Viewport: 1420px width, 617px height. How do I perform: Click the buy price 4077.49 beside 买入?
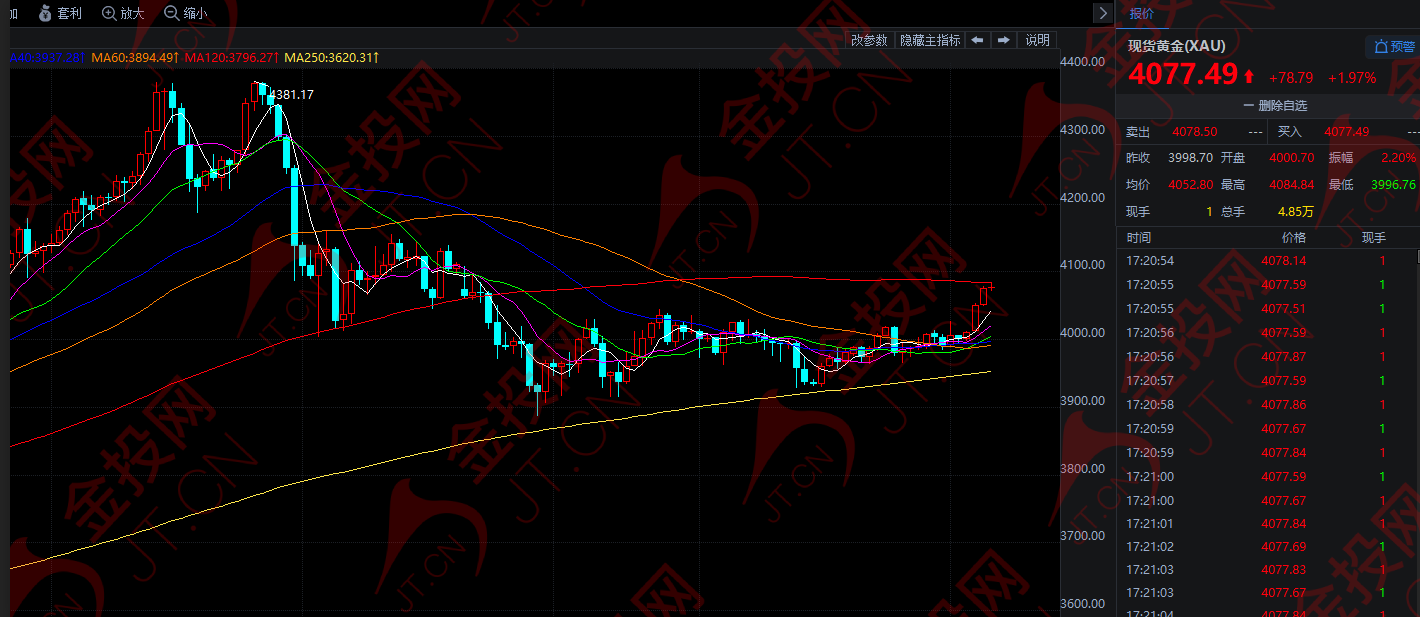point(1347,132)
